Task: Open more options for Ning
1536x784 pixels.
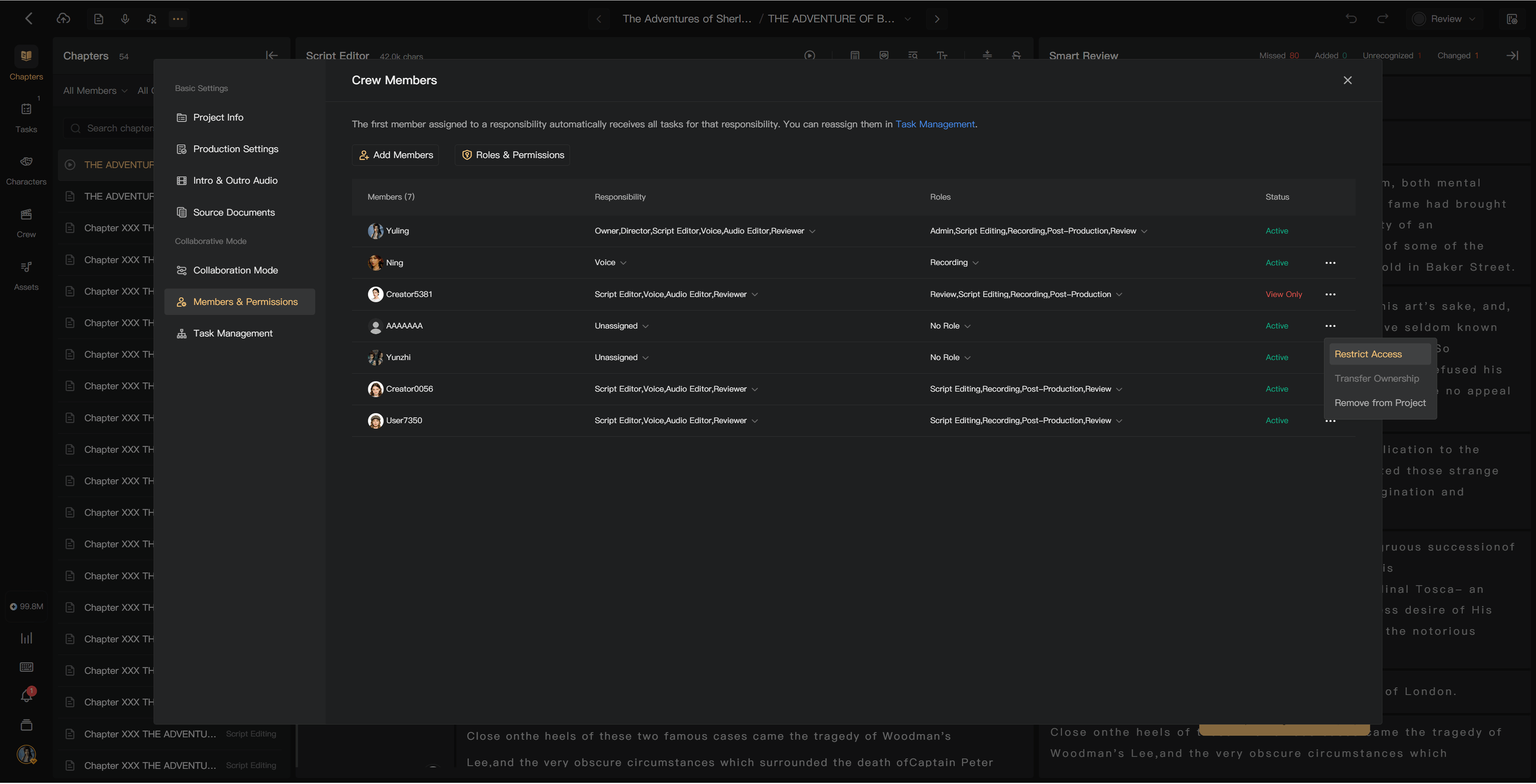Action: coord(1330,263)
